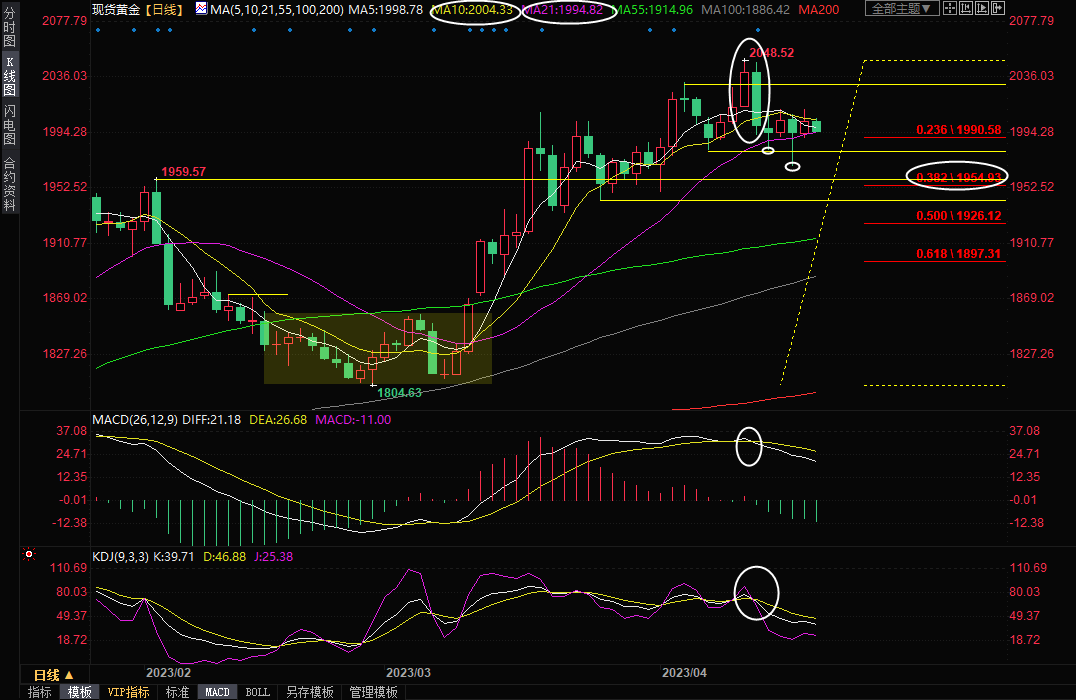The image size is (1076, 700).
Task: Click the 另存模板 button
Action: pos(309,692)
